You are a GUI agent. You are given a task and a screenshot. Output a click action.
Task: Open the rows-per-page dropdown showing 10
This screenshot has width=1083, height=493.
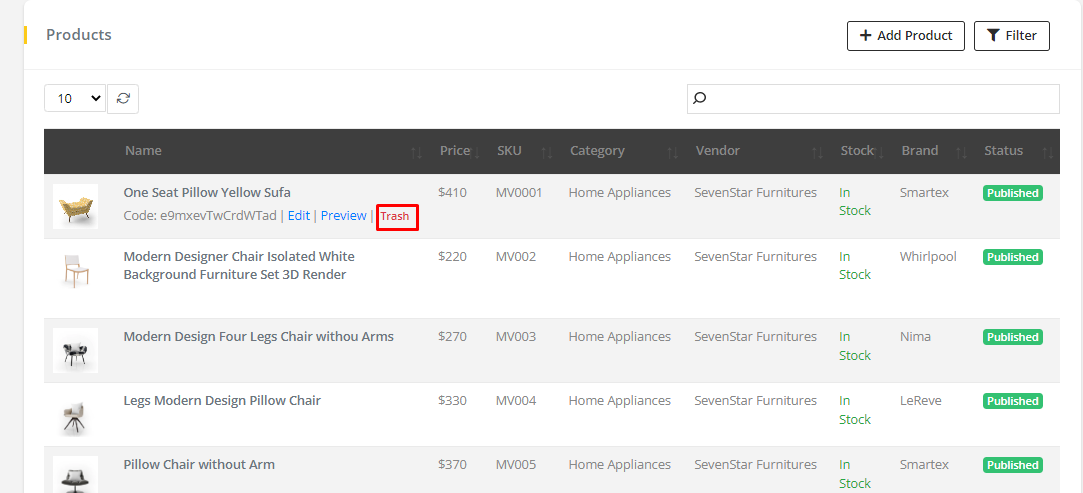point(75,98)
